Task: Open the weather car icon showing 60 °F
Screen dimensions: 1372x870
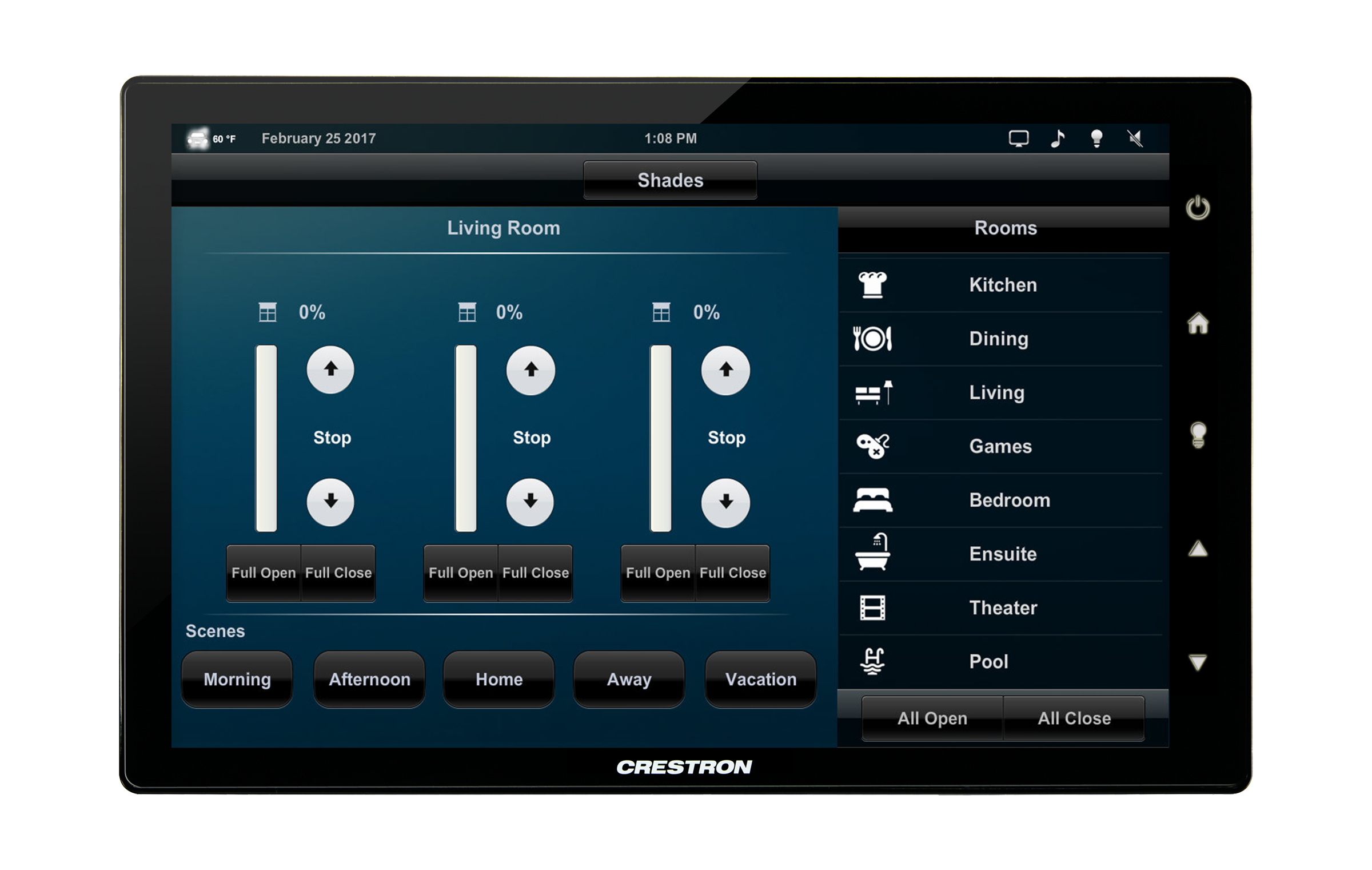Action: tap(198, 138)
